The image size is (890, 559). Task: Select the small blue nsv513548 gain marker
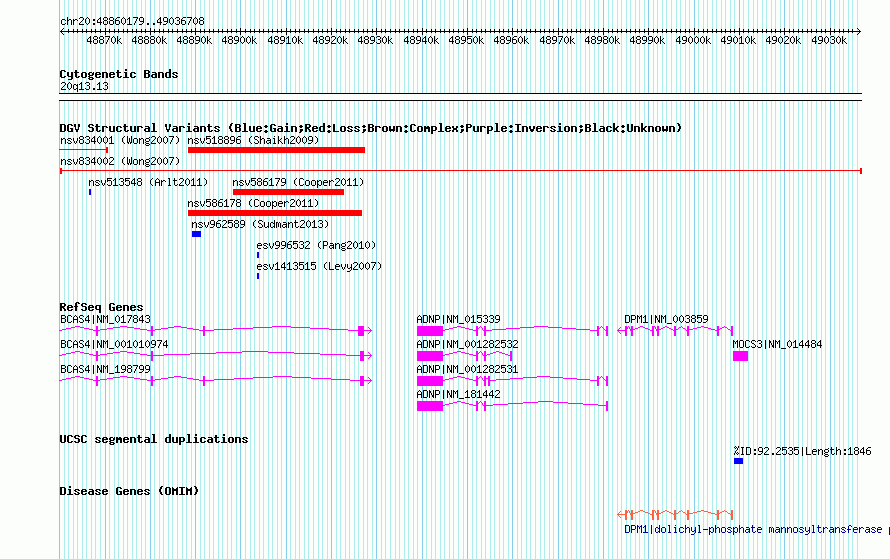(90, 192)
